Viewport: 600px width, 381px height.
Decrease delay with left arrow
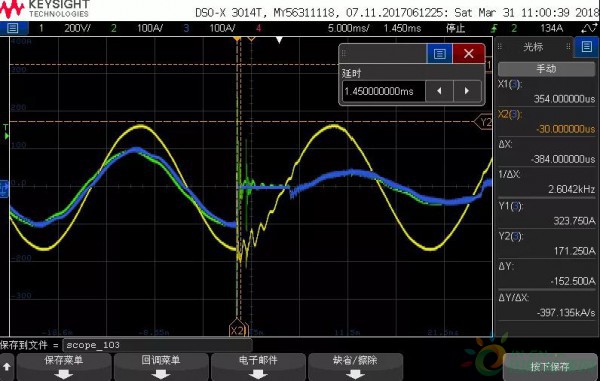439,91
